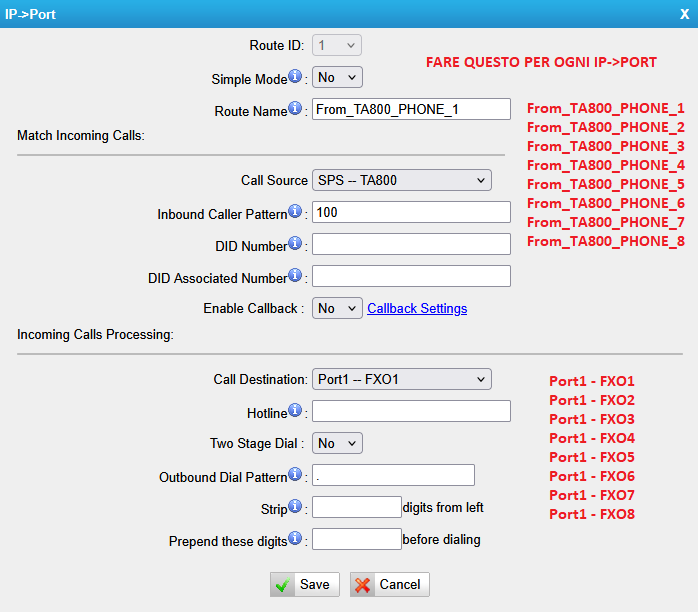
Task: Click the info icon beside Simple Mode
Action: 296,77
